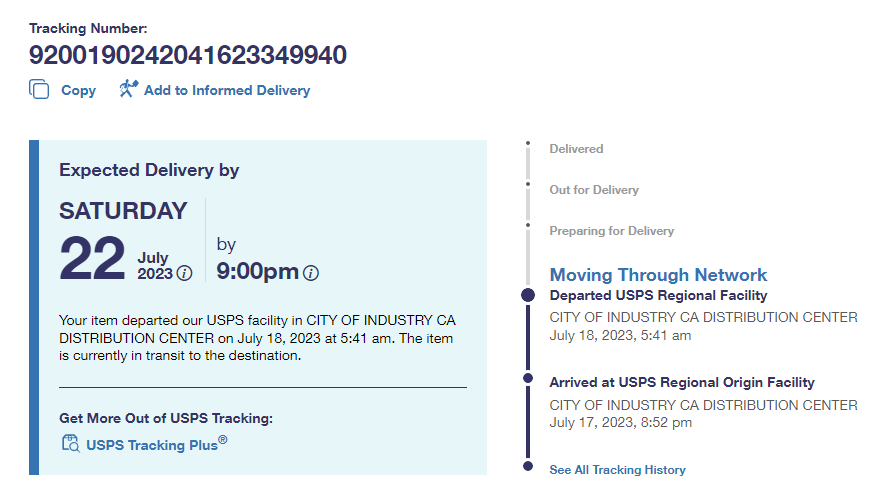Click the Informed Delivery mail carrier icon
This screenshot has height=477, width=877.
click(127, 90)
